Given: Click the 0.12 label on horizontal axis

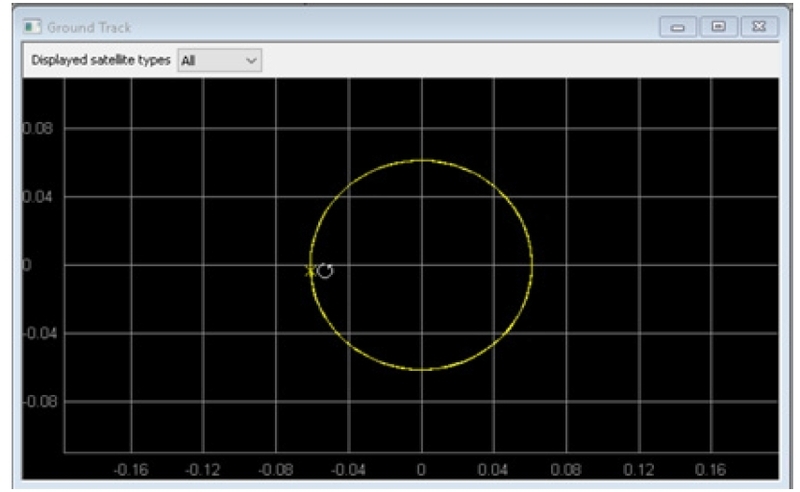Looking at the screenshot, I should tap(639, 470).
